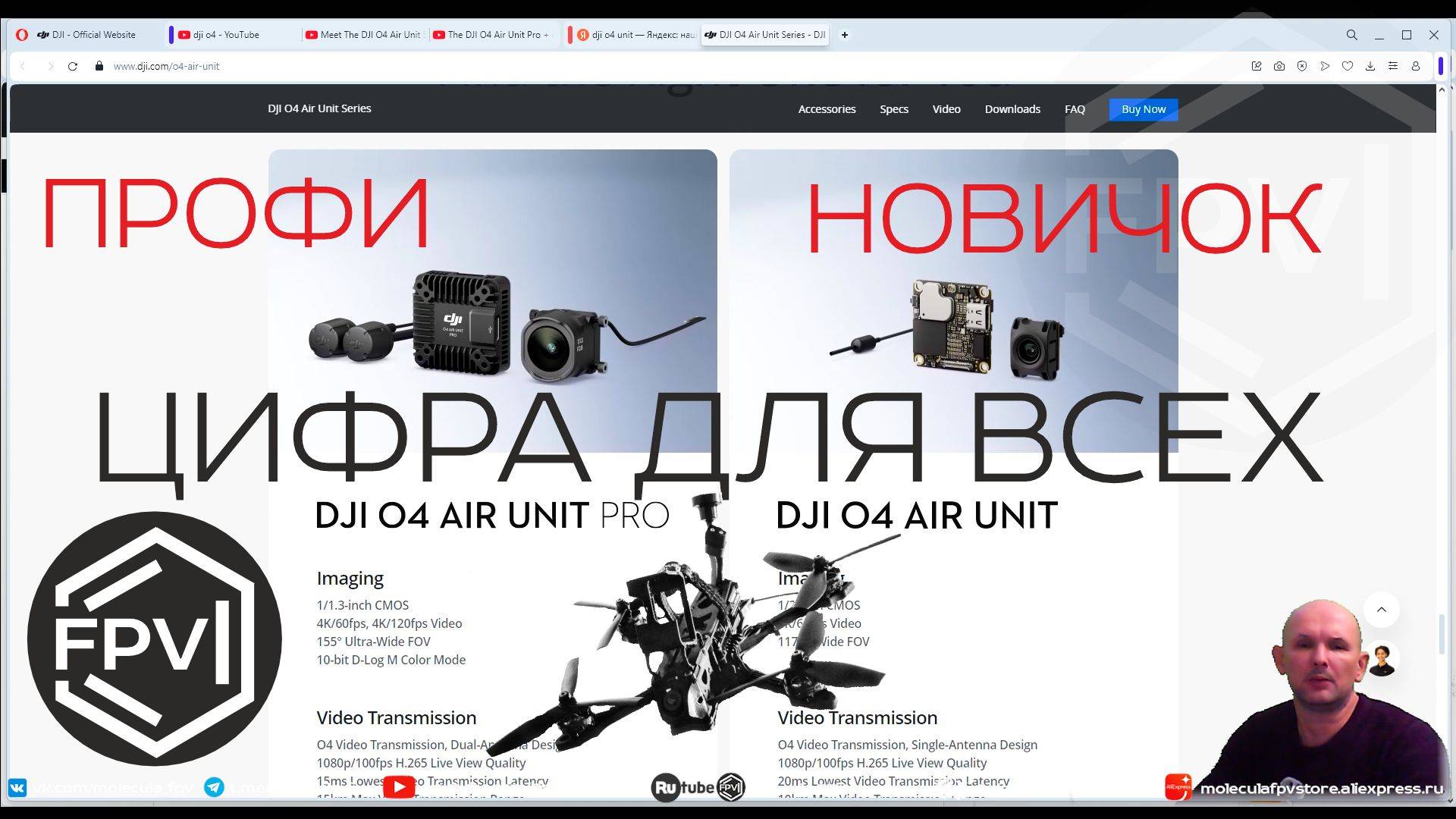Click the scroll-to-top chevron on the page
1456x819 pixels.
click(x=1382, y=610)
